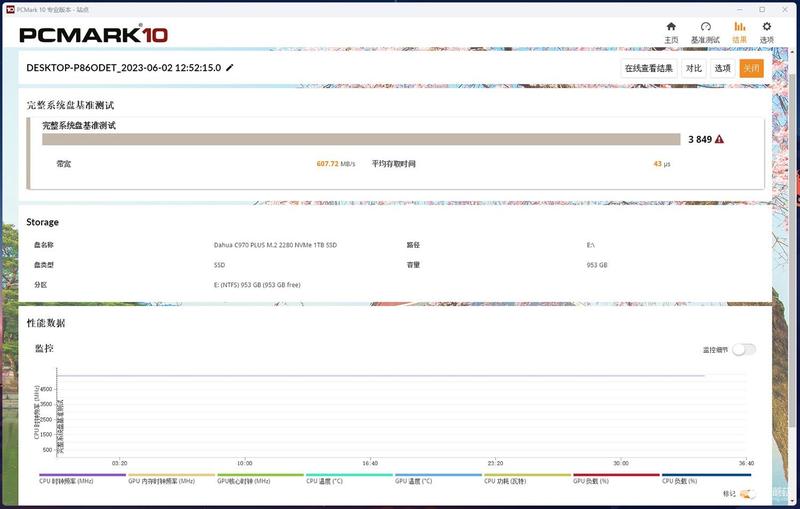
Task: Toggle CPU 功耗 (瓦特) legend series
Action: 527,478
